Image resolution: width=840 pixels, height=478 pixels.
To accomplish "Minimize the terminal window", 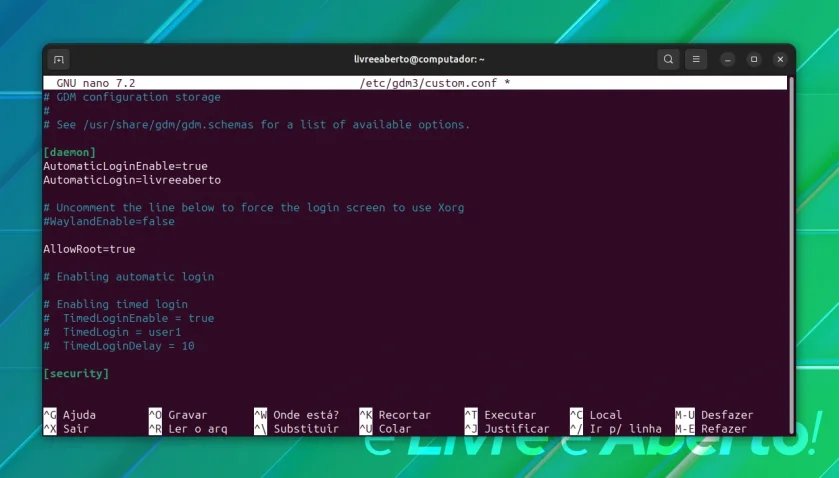I will [728, 59].
